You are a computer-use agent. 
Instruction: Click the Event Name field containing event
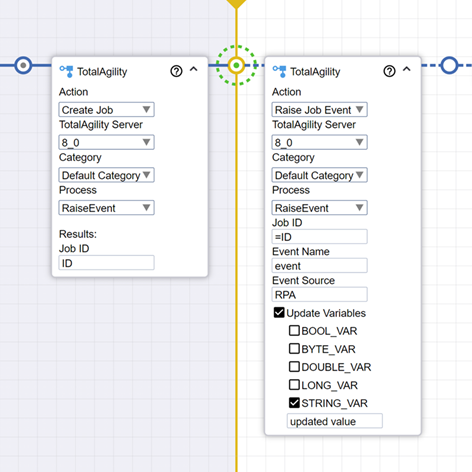pyautogui.click(x=319, y=266)
